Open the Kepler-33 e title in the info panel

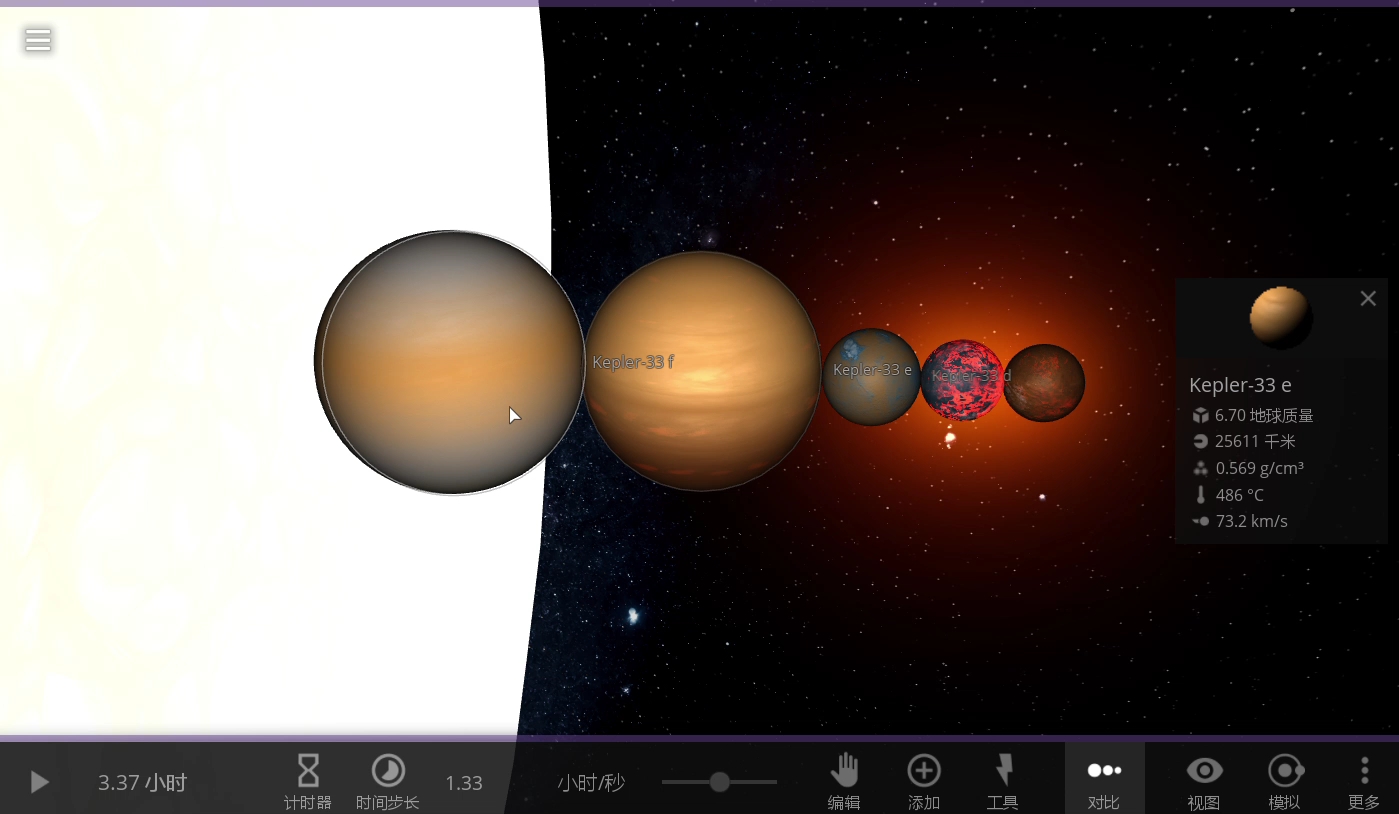[1239, 385]
